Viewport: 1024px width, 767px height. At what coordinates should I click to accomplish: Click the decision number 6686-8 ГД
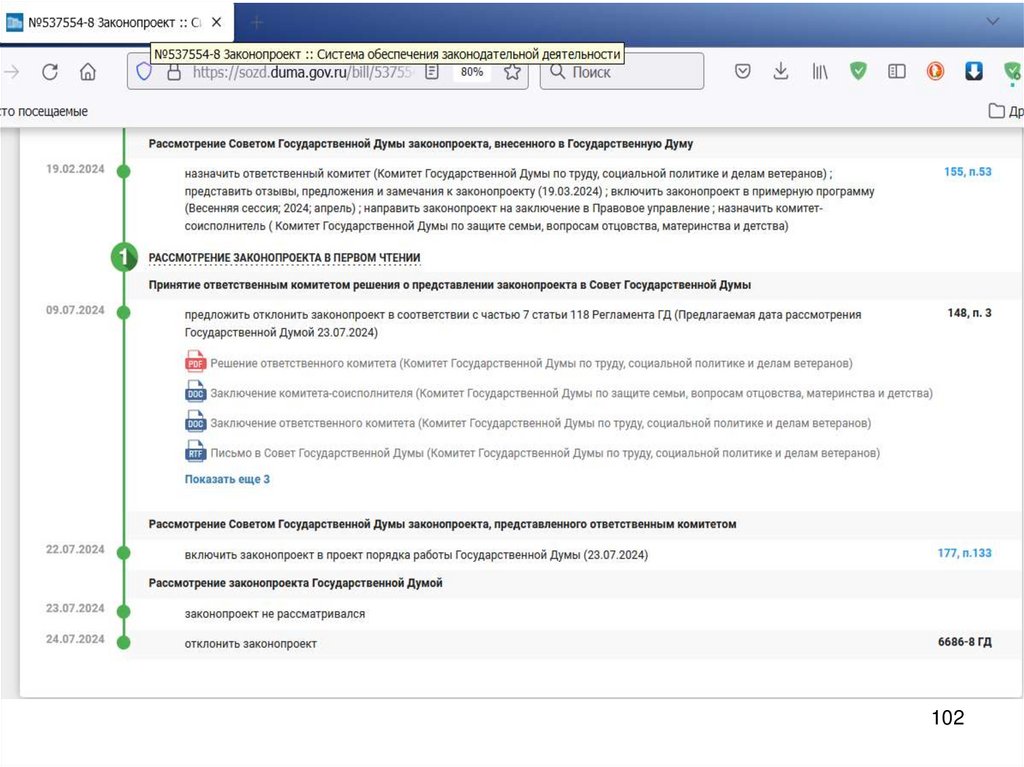point(965,642)
